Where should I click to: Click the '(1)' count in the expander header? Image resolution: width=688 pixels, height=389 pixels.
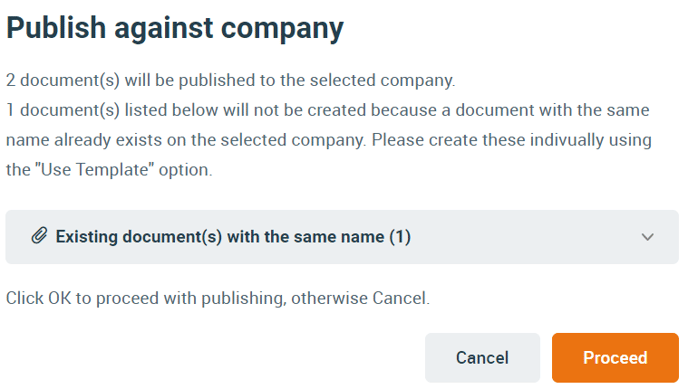(400, 237)
